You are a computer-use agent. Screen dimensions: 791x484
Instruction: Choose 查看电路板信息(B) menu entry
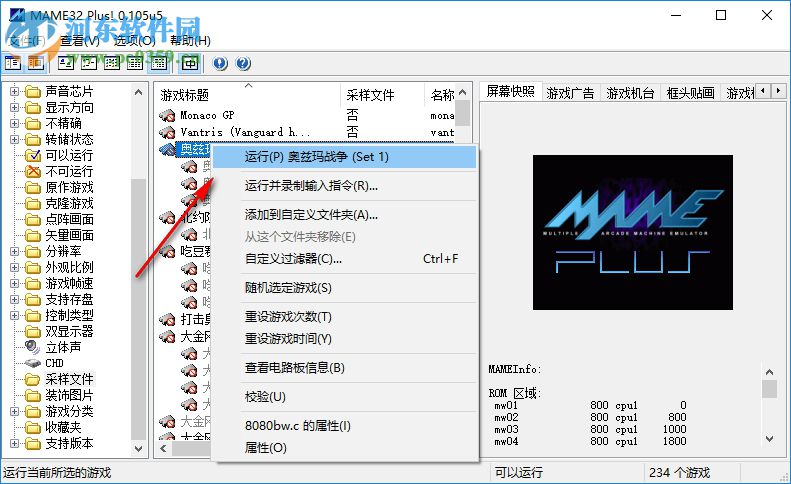coord(345,368)
